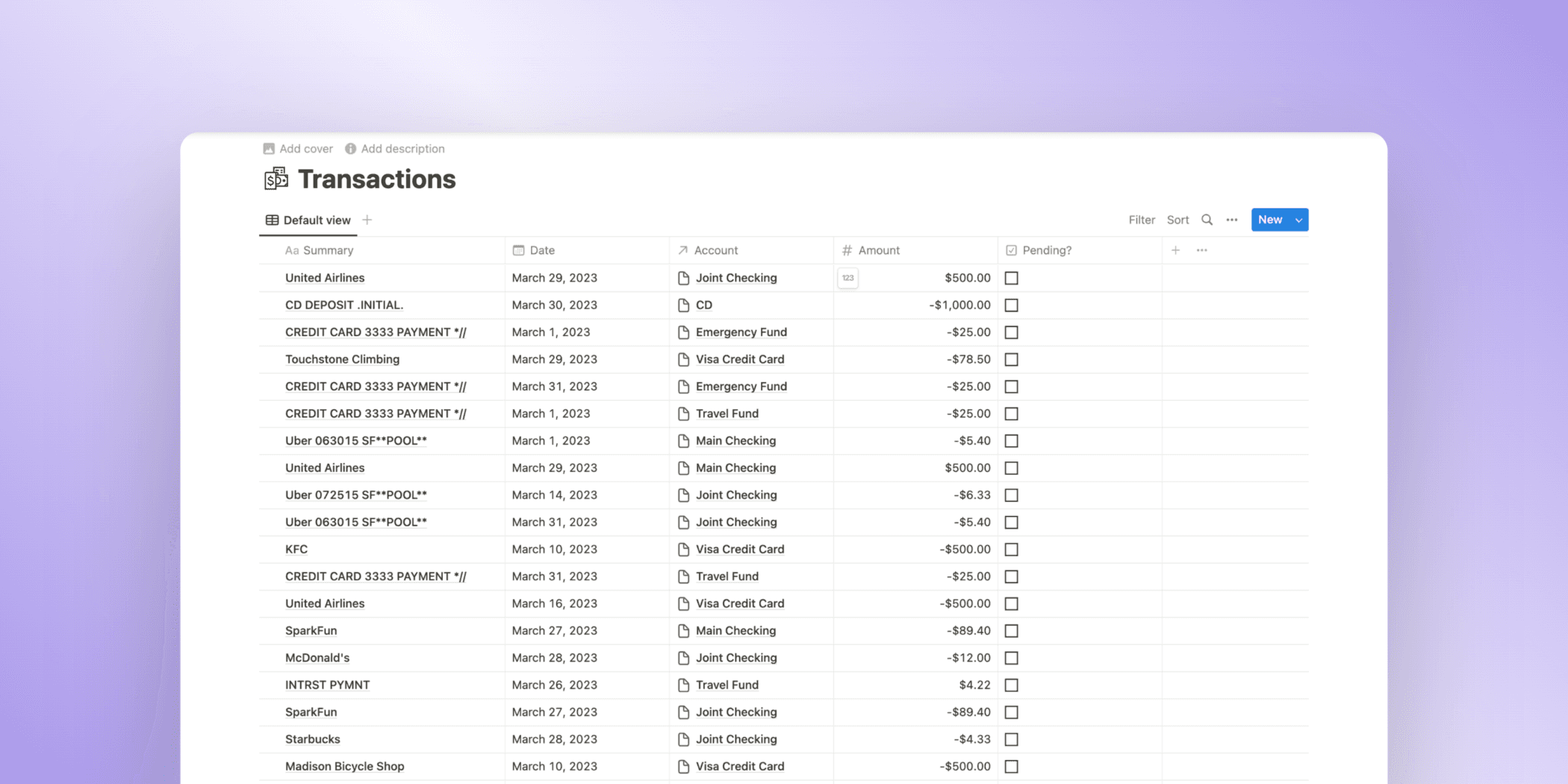Check the Pending box on the KFC row

1012,549
